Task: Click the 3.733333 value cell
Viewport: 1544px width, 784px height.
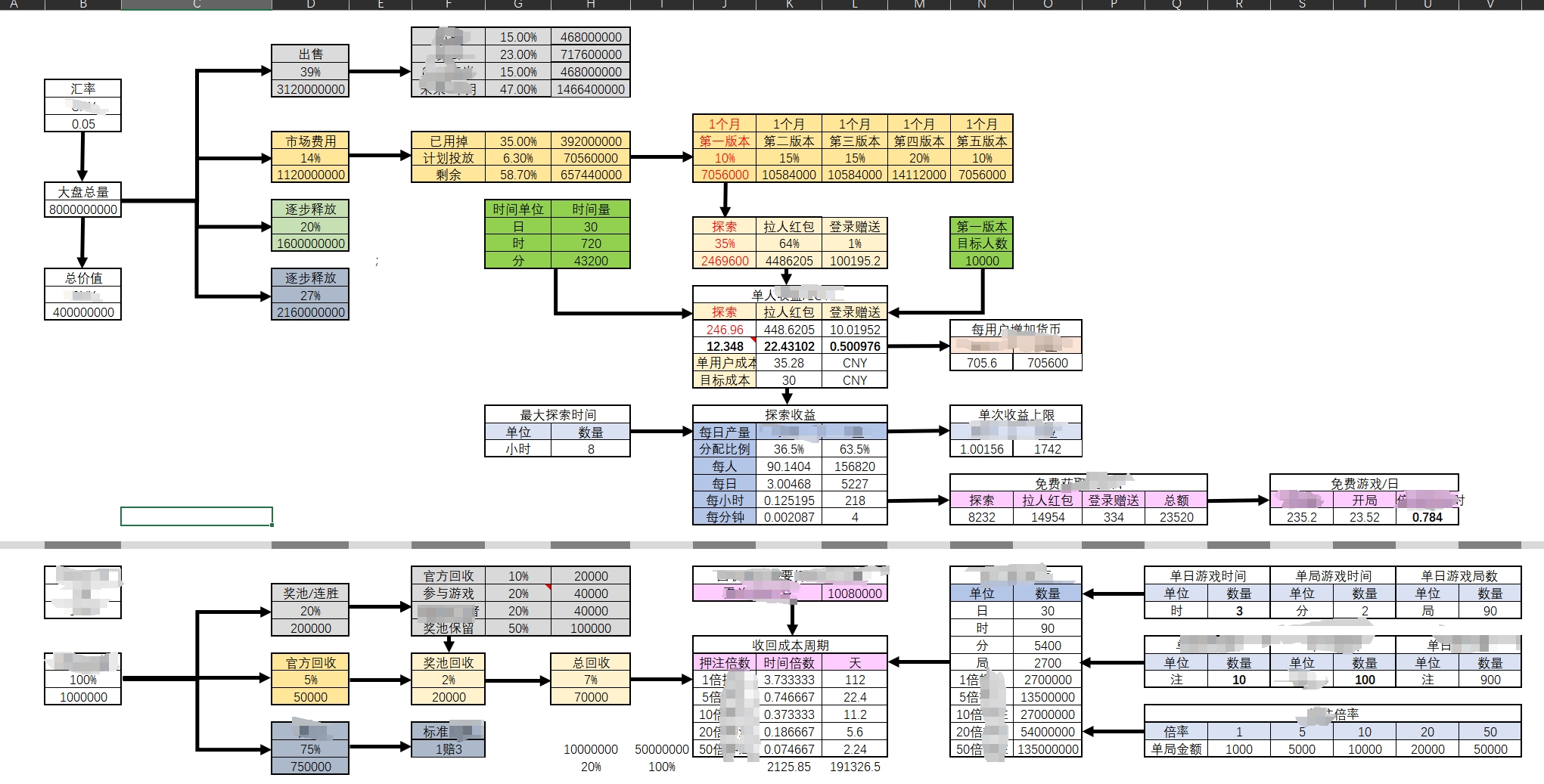Action: point(789,680)
